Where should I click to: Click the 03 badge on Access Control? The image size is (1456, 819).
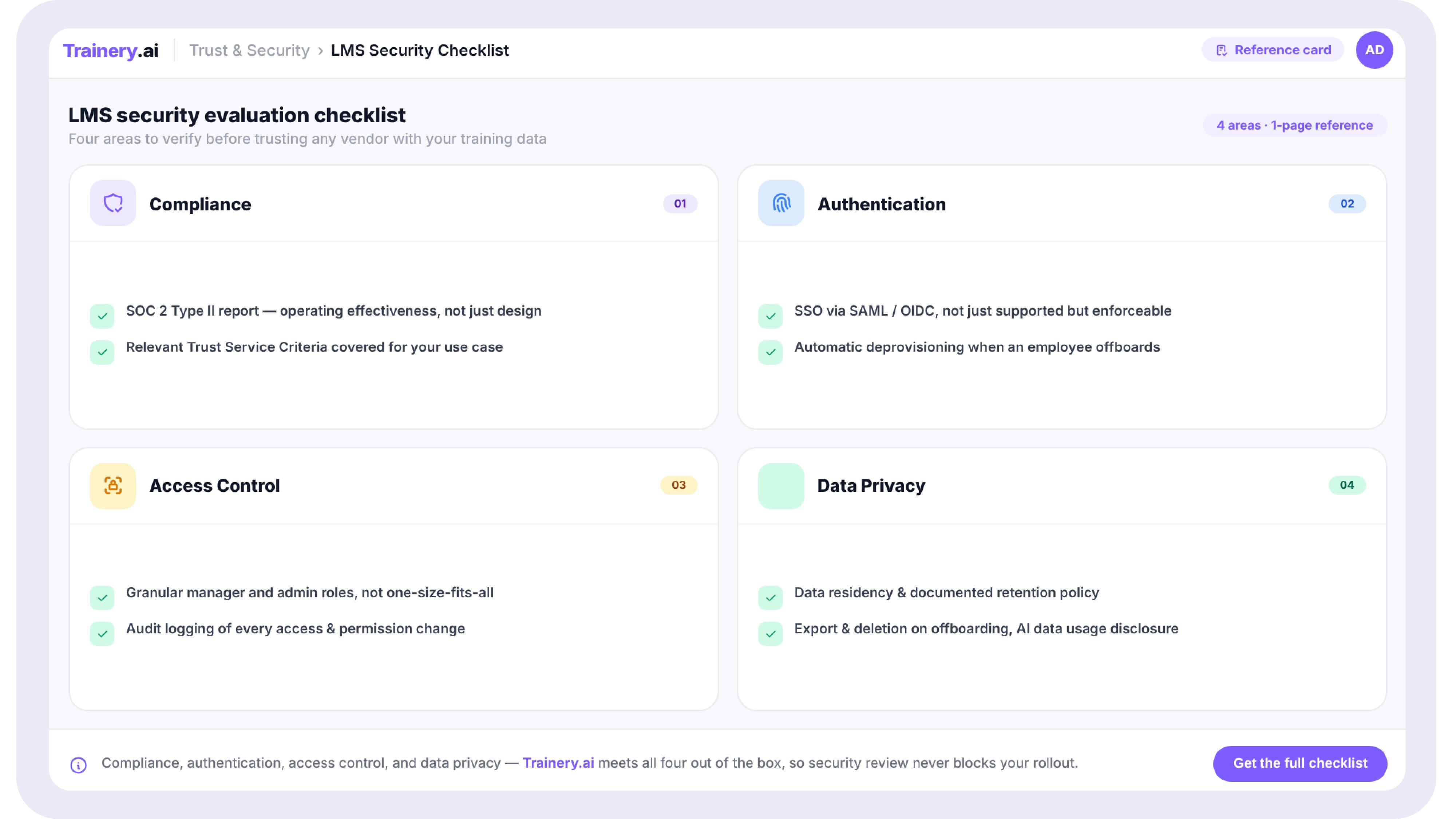point(679,485)
